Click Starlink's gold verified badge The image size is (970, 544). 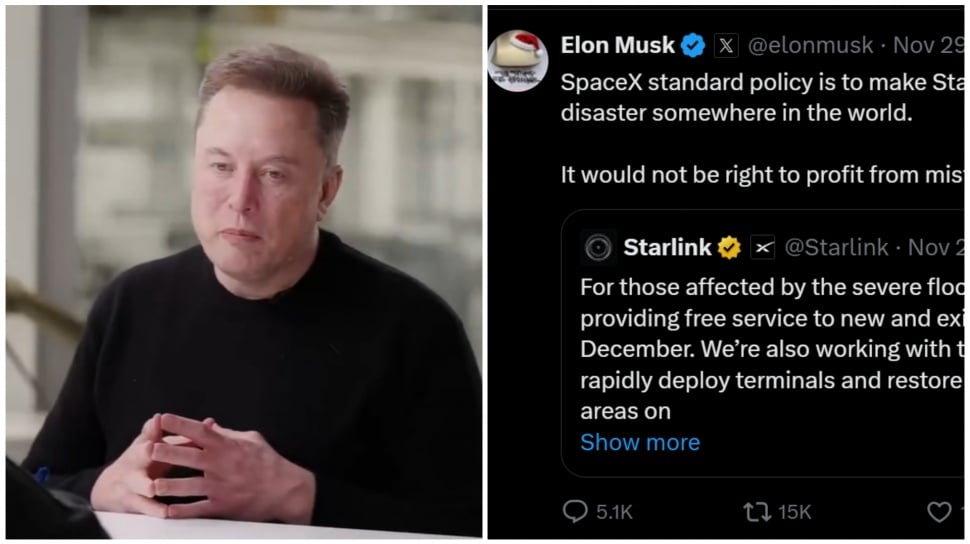[x=729, y=247]
